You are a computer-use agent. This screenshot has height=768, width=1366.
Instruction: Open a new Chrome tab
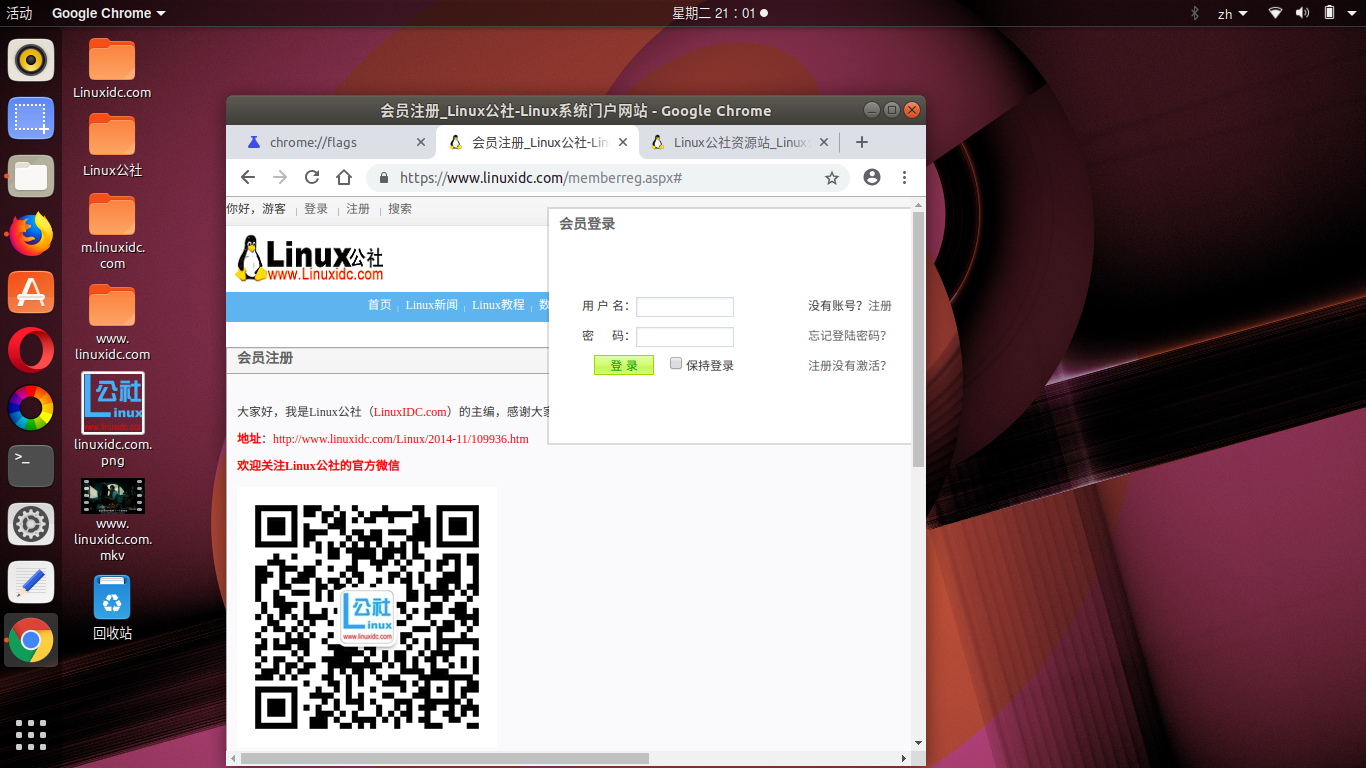click(x=862, y=142)
